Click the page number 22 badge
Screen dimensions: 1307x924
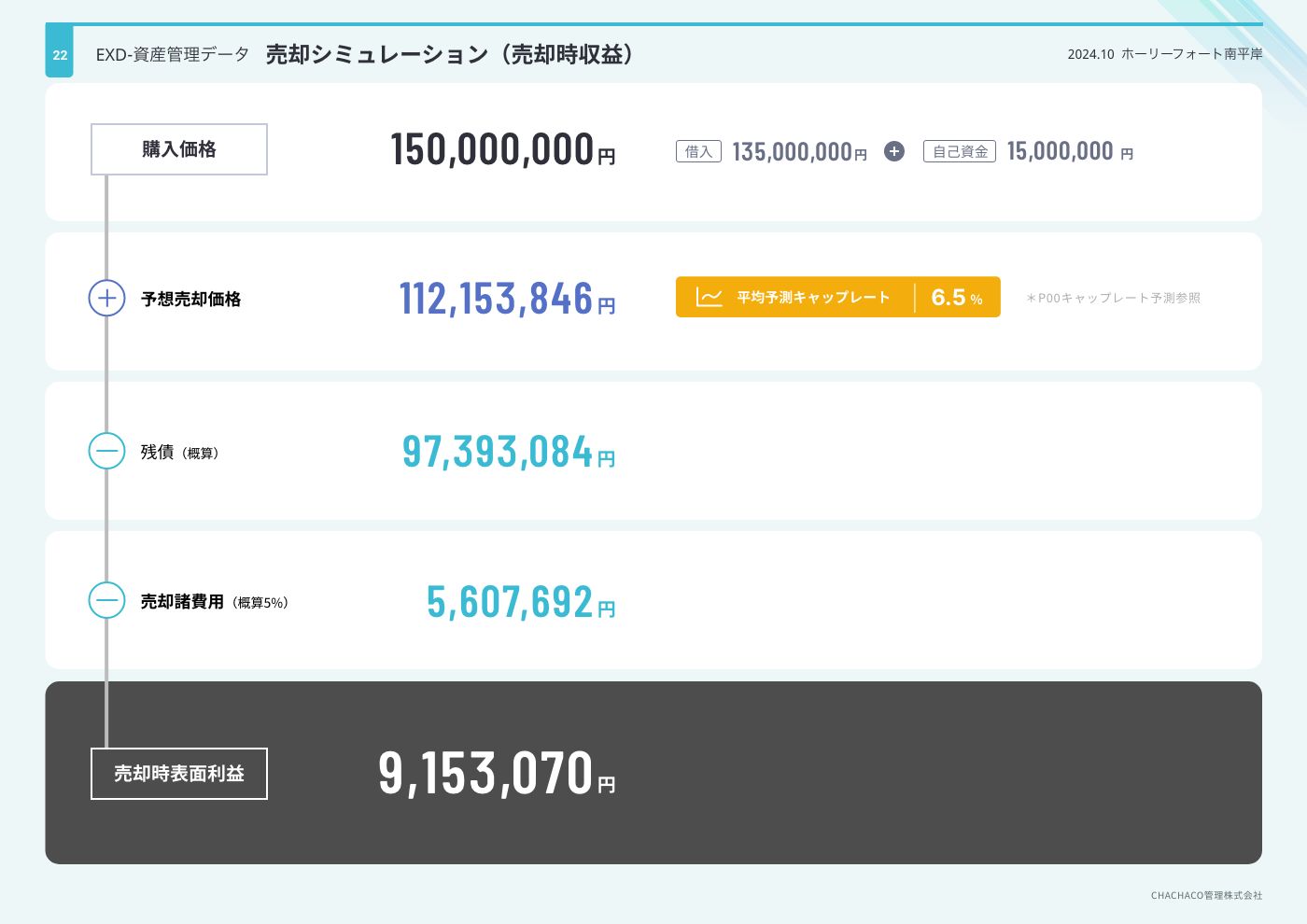tap(60, 55)
